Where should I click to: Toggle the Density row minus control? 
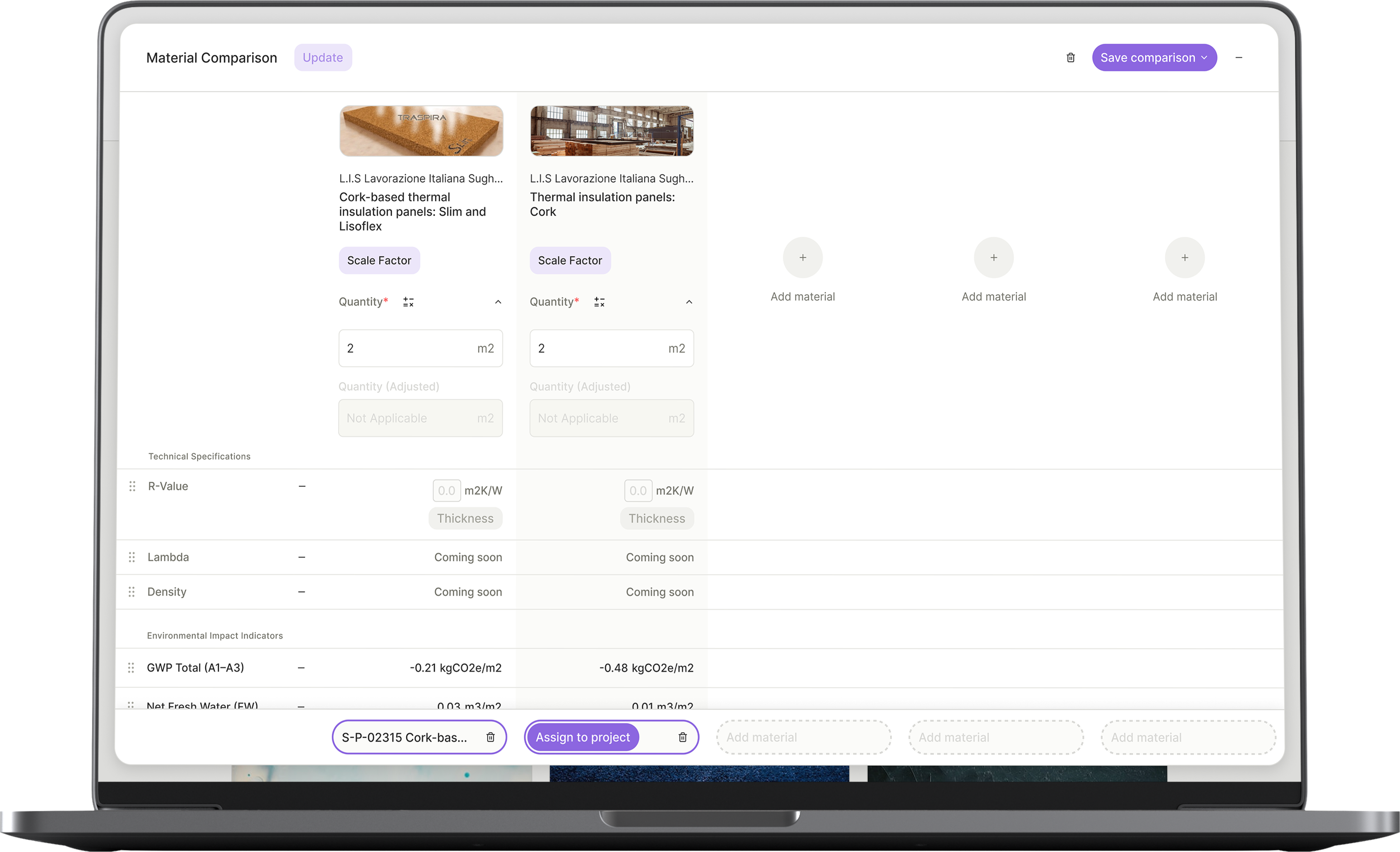(x=301, y=592)
